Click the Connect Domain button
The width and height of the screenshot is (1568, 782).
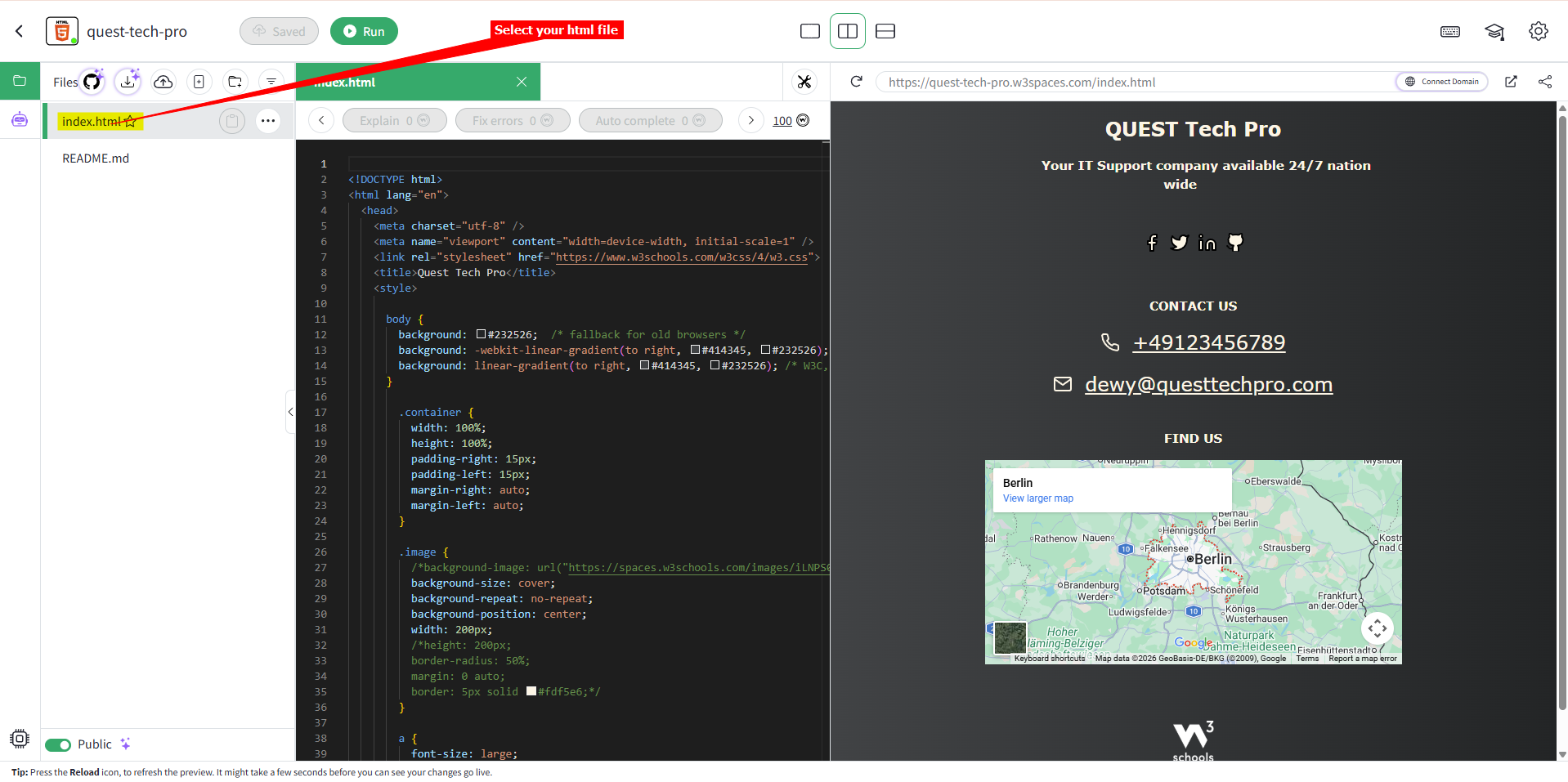tap(1442, 82)
